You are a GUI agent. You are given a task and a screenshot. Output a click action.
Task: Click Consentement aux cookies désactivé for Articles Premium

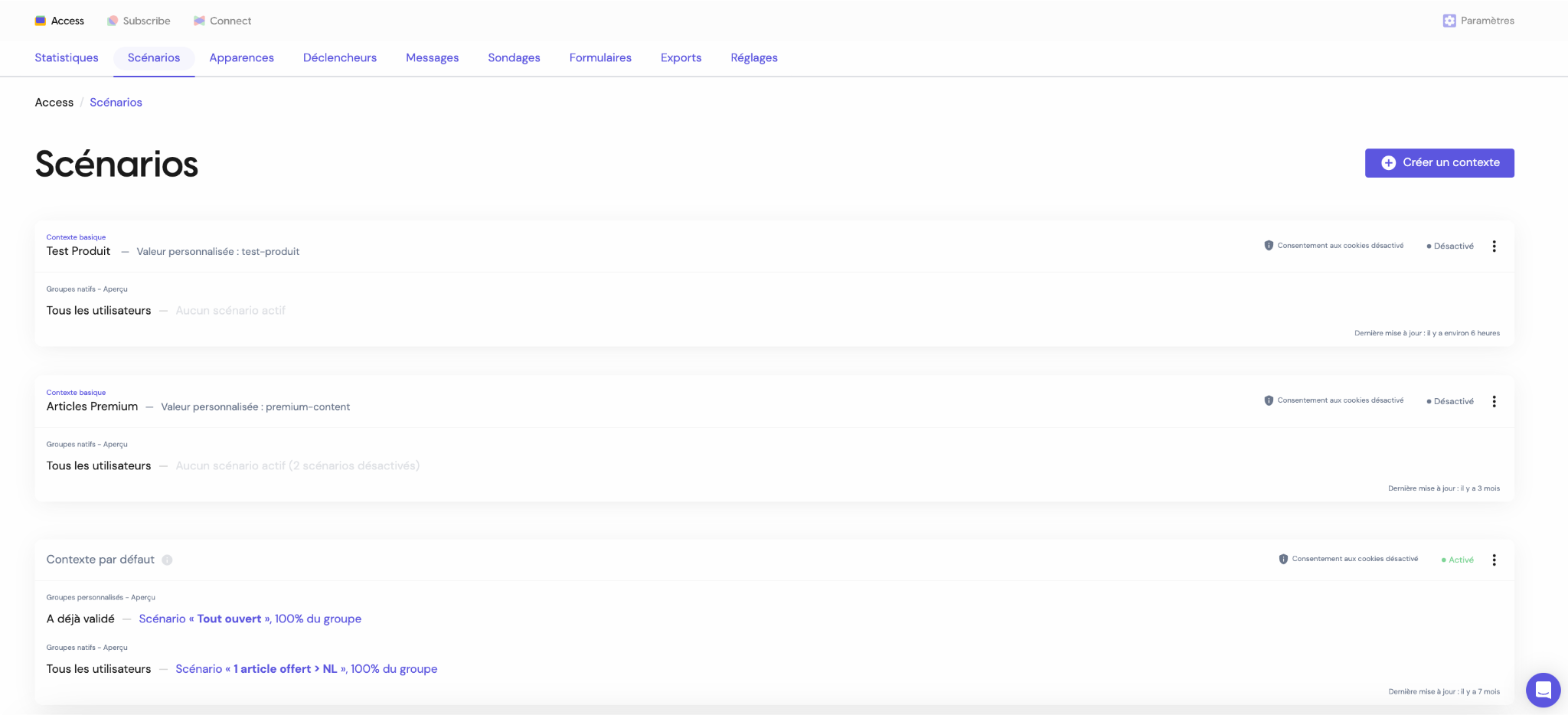[1340, 400]
